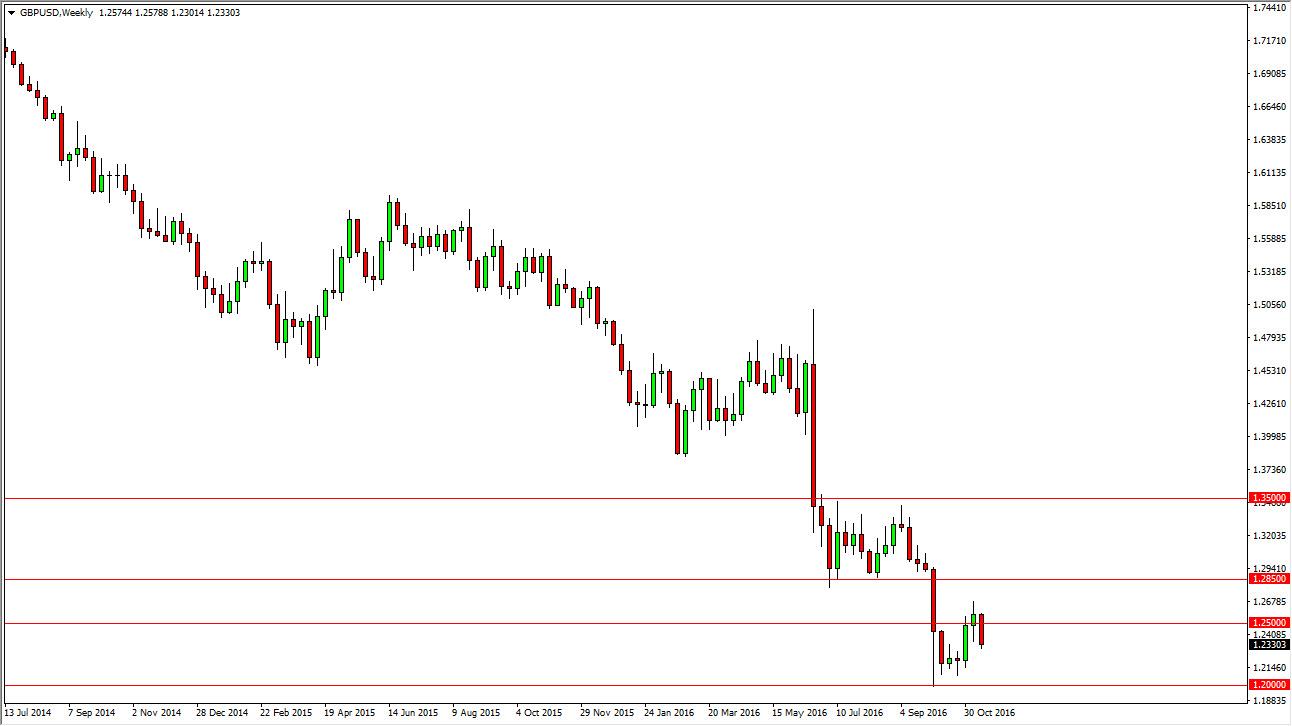Click the red 1.20000 price label
This screenshot has width=1292, height=726.
pos(1269,684)
